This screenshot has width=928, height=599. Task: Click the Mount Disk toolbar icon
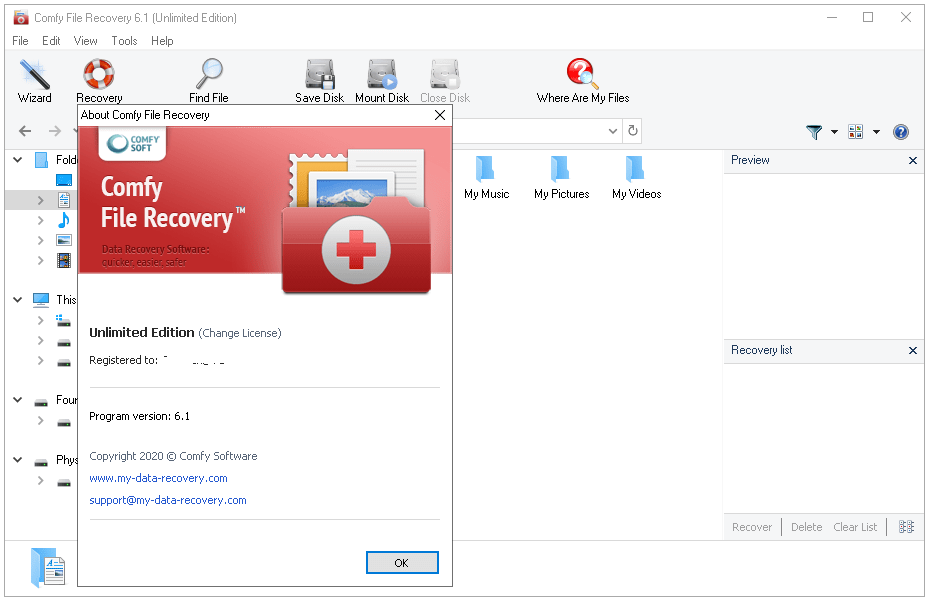[382, 81]
